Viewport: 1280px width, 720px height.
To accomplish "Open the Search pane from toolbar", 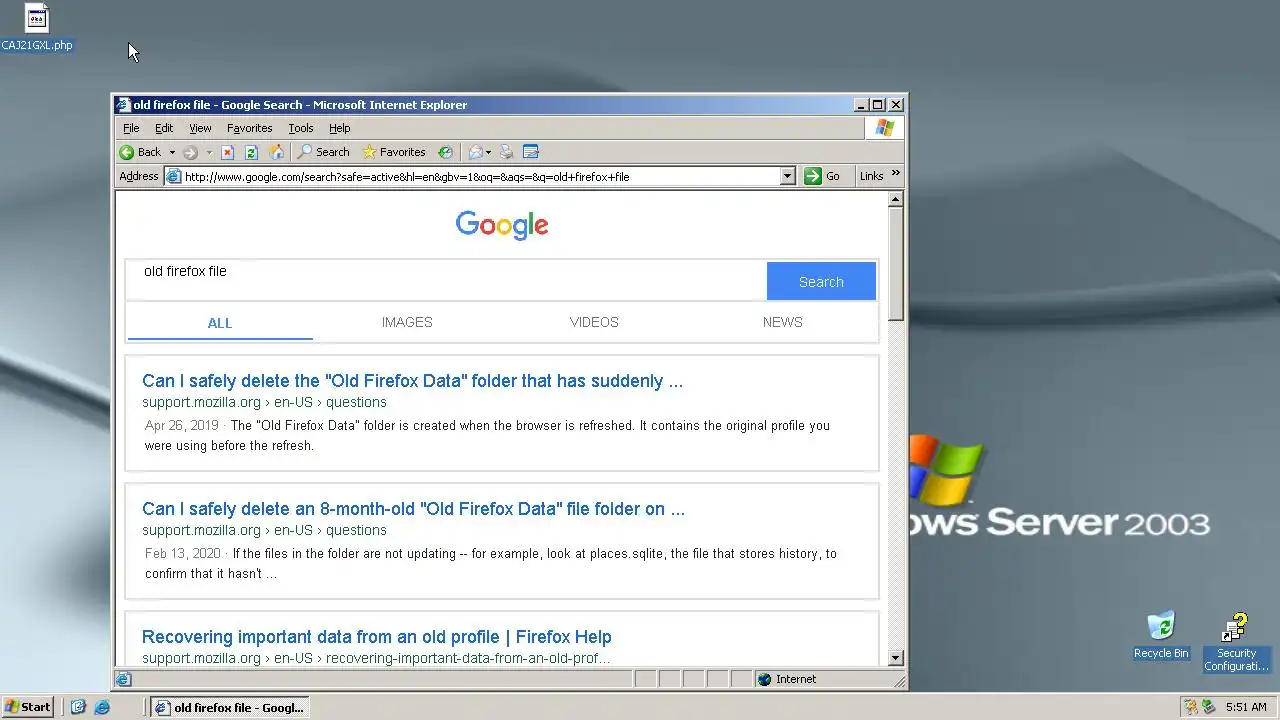I will [x=323, y=152].
